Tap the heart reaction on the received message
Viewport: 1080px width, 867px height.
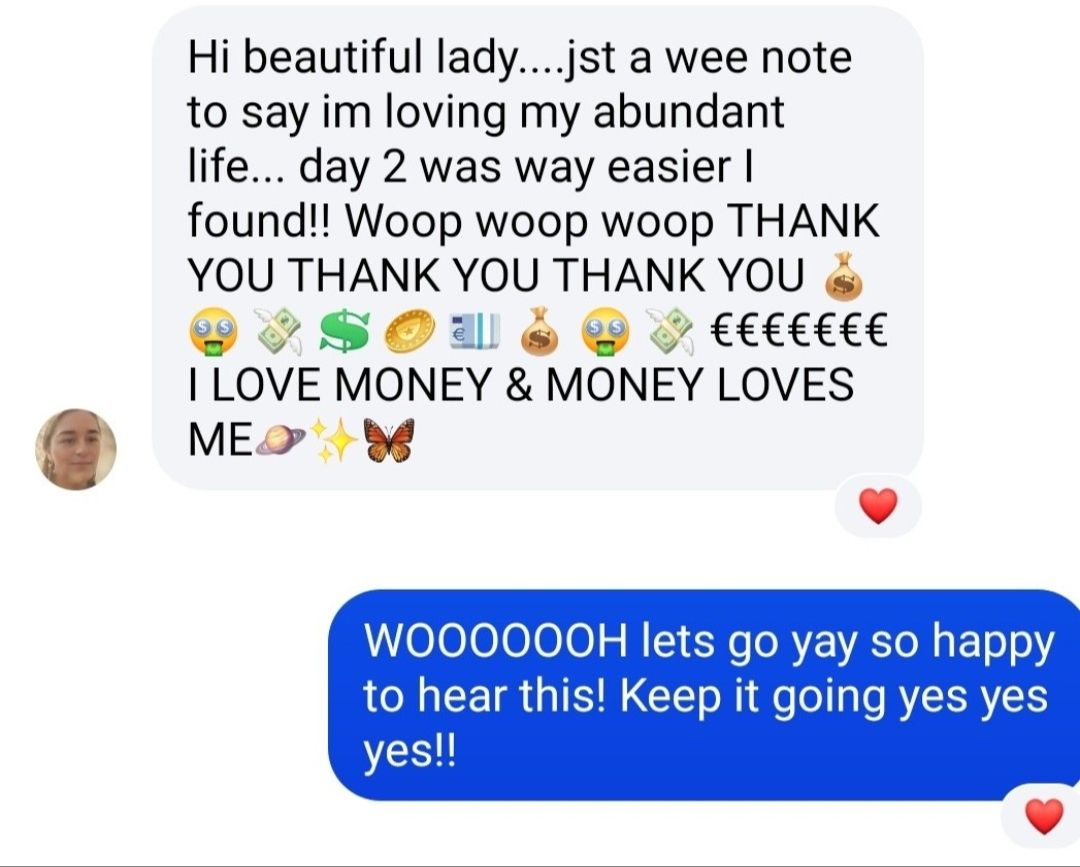tap(878, 506)
